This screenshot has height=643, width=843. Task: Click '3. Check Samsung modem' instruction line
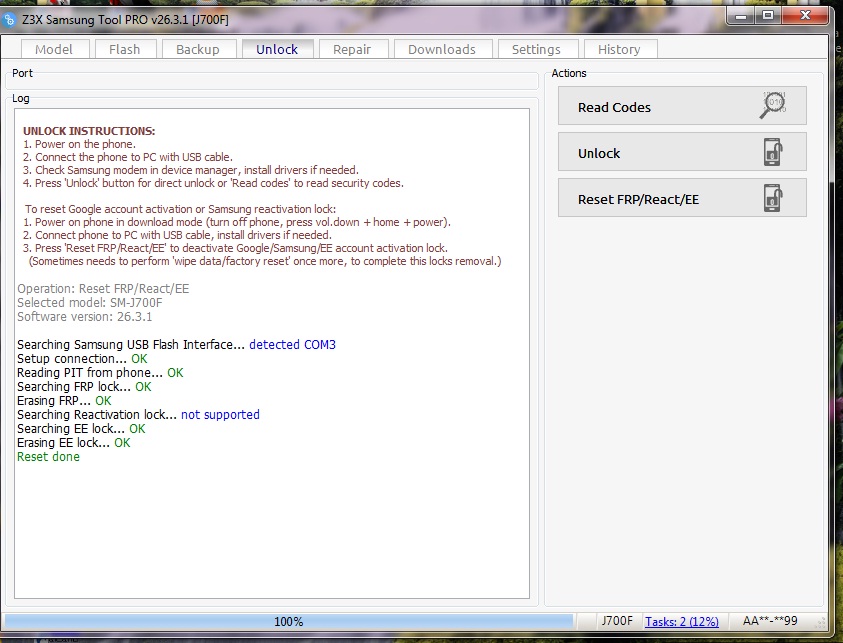[191, 170]
